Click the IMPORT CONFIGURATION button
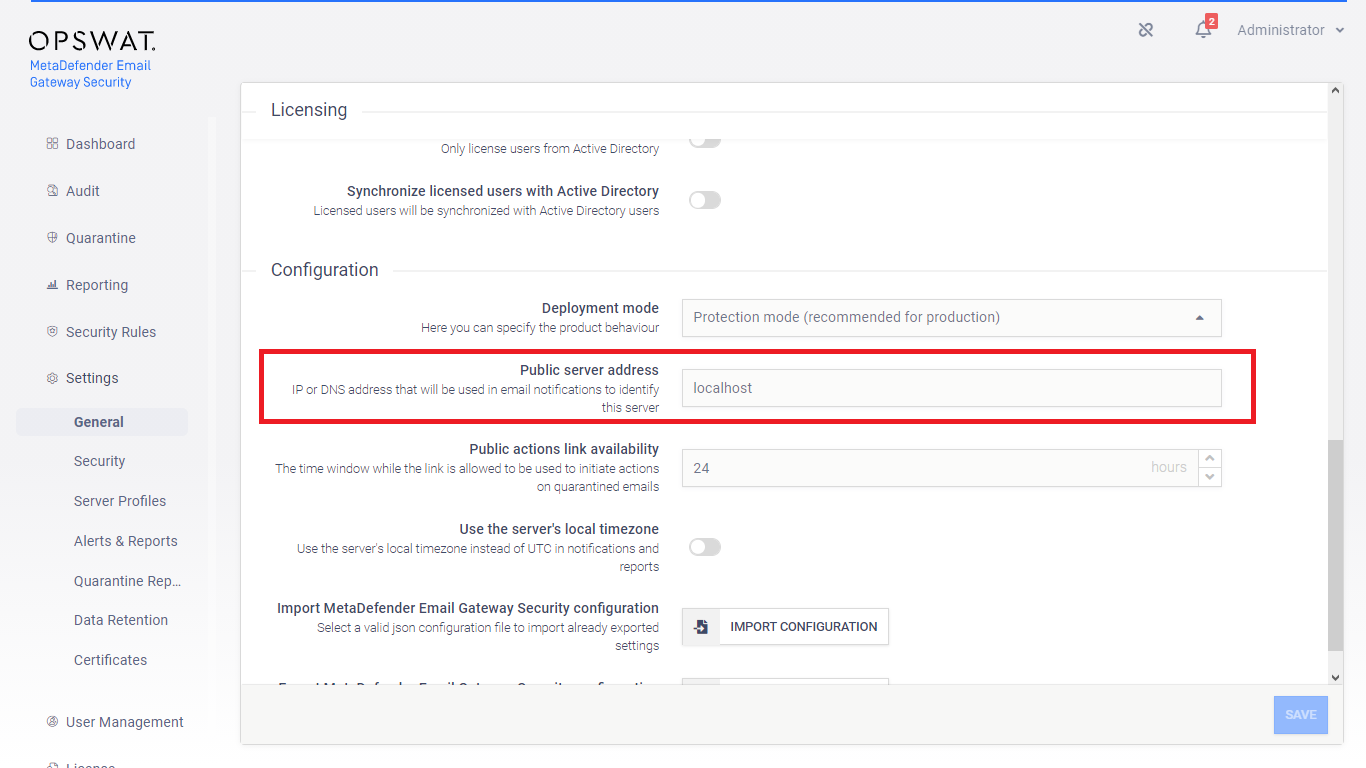The height and width of the screenshot is (768, 1366). (785, 627)
